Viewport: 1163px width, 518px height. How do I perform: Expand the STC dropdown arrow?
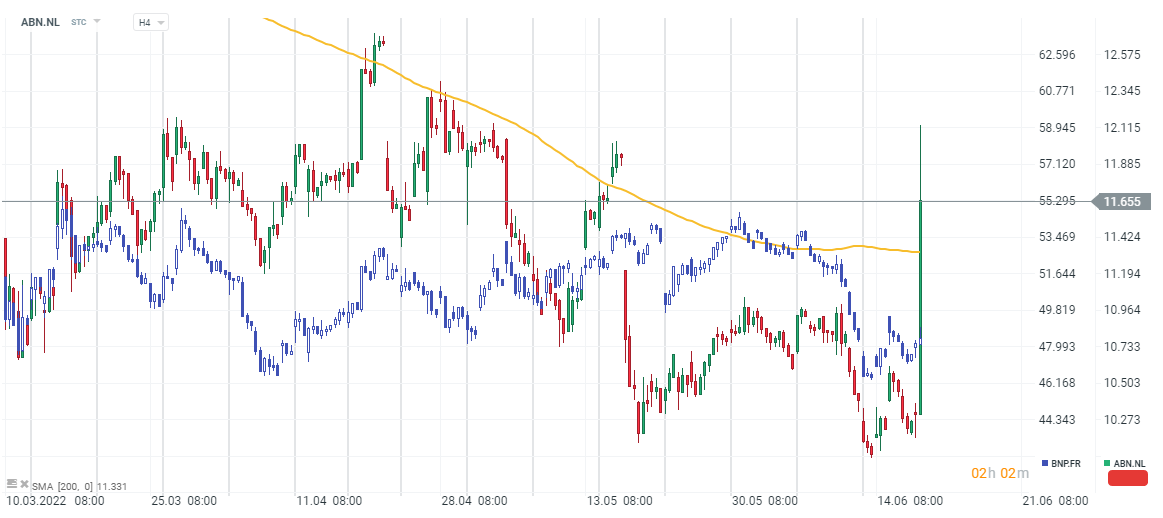(x=97, y=21)
